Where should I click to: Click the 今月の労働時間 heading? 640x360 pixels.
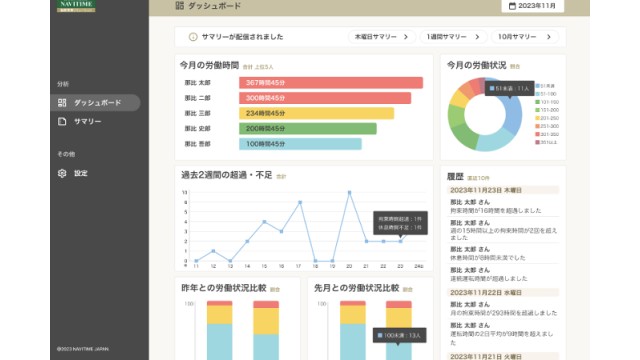tap(209, 65)
